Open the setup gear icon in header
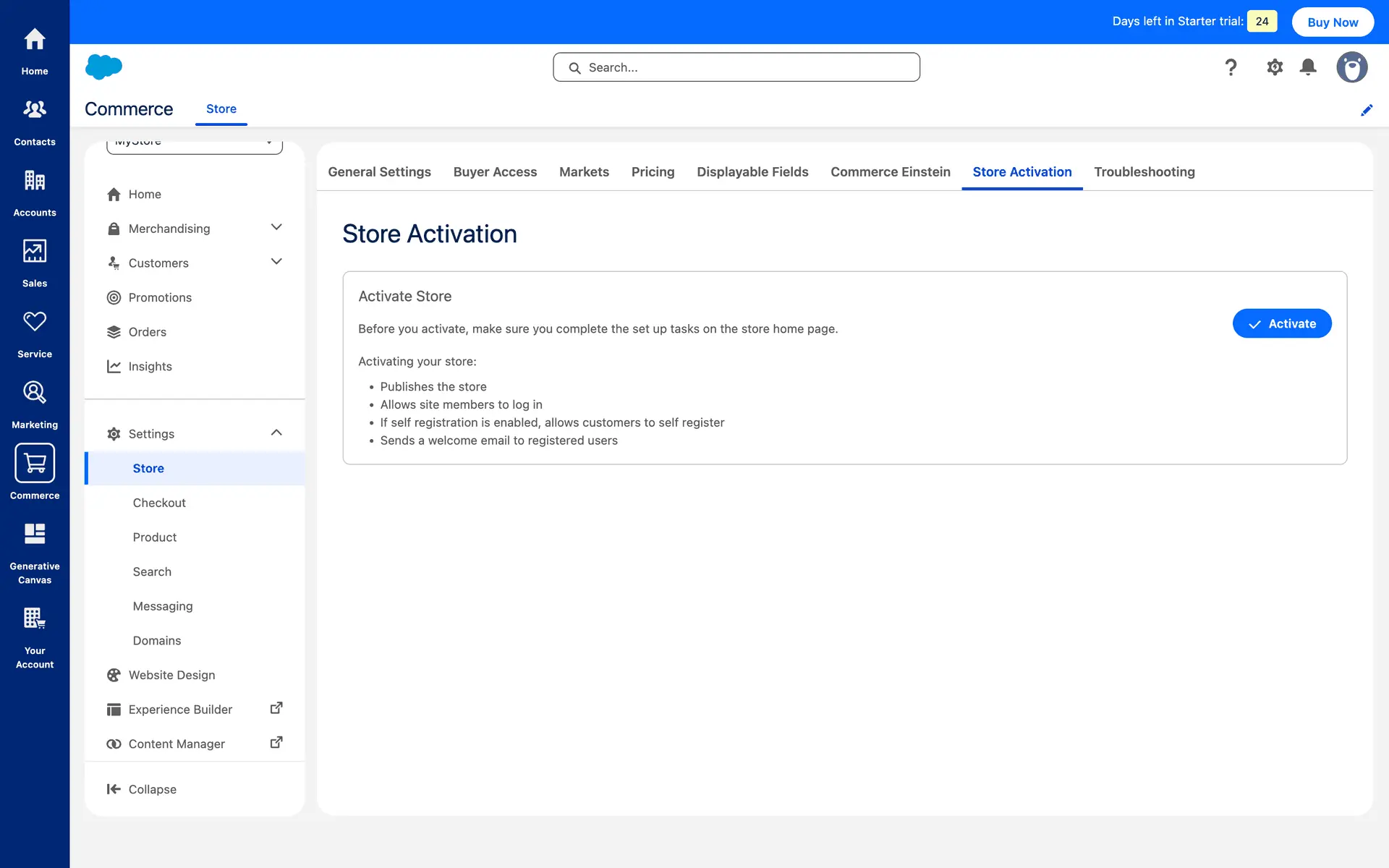 click(1275, 67)
